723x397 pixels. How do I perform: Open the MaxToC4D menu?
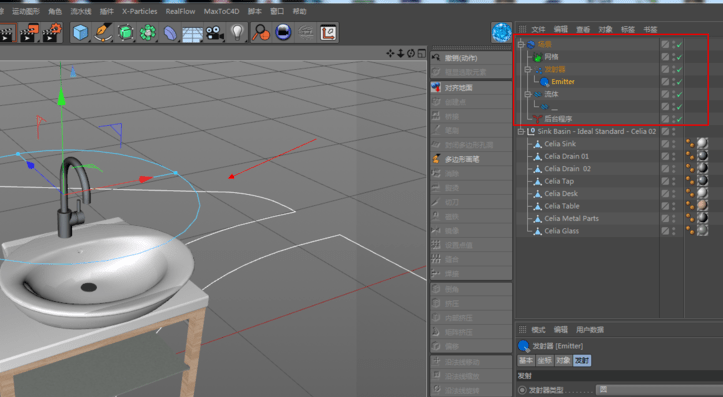[x=221, y=11]
